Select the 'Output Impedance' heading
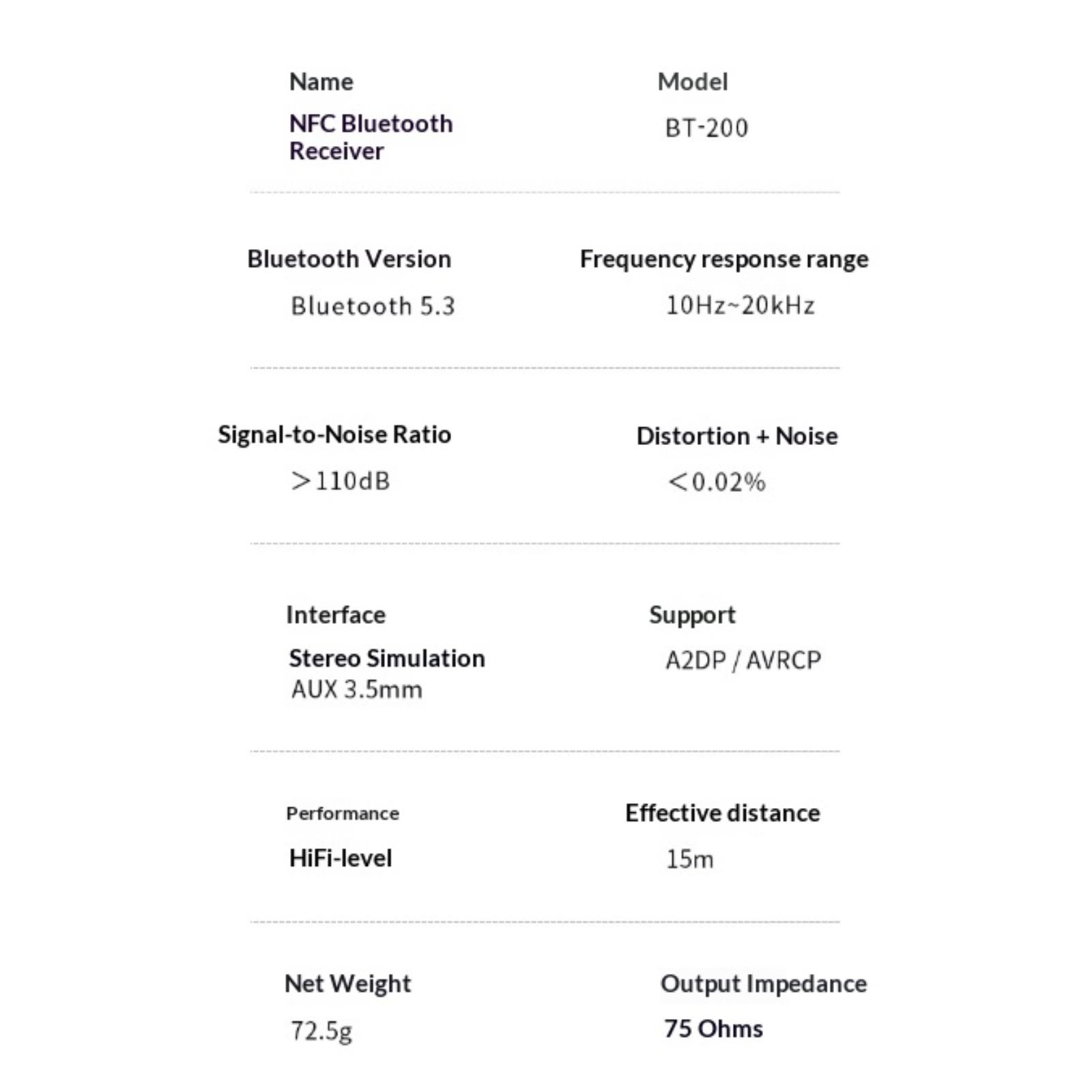 [764, 983]
